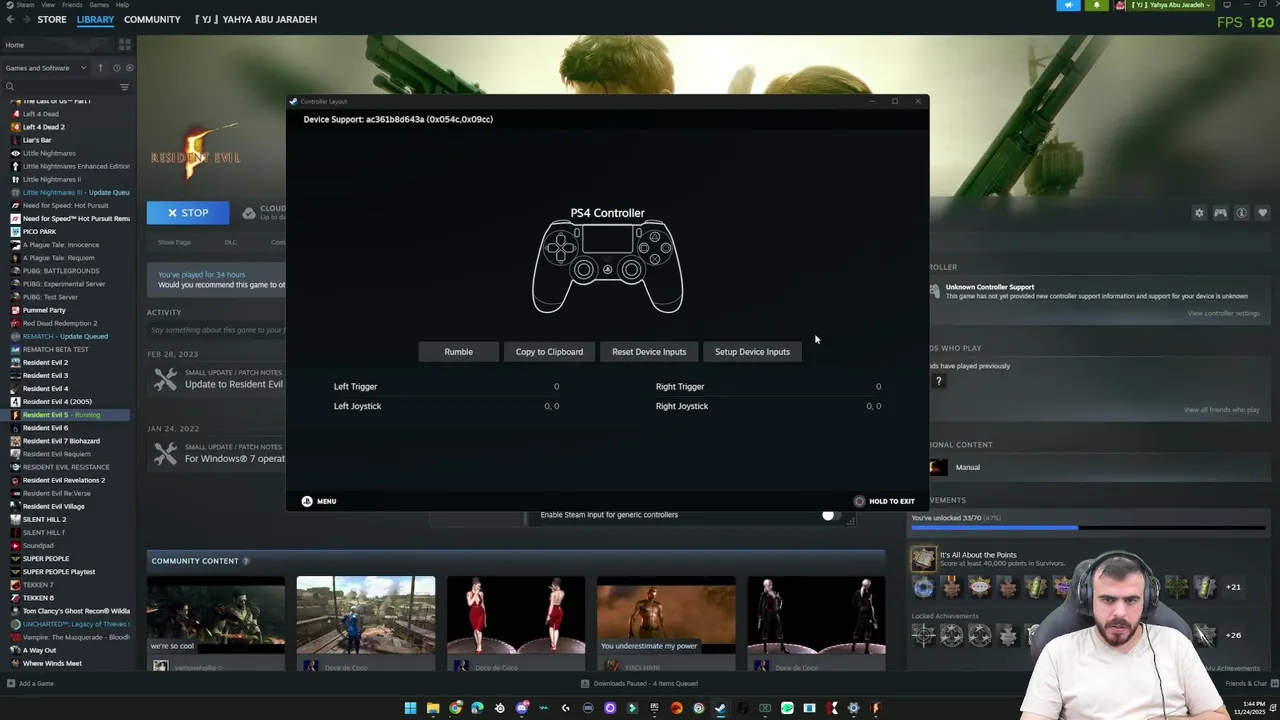Click the Rumble button
Screen dimensions: 1280x720
coord(458,352)
